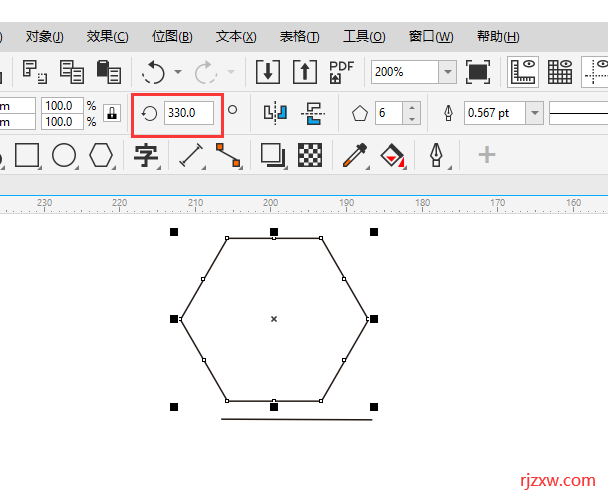Screen dimensions: 608x502
Task: Click the Publish to PDF icon
Action: coord(342,72)
